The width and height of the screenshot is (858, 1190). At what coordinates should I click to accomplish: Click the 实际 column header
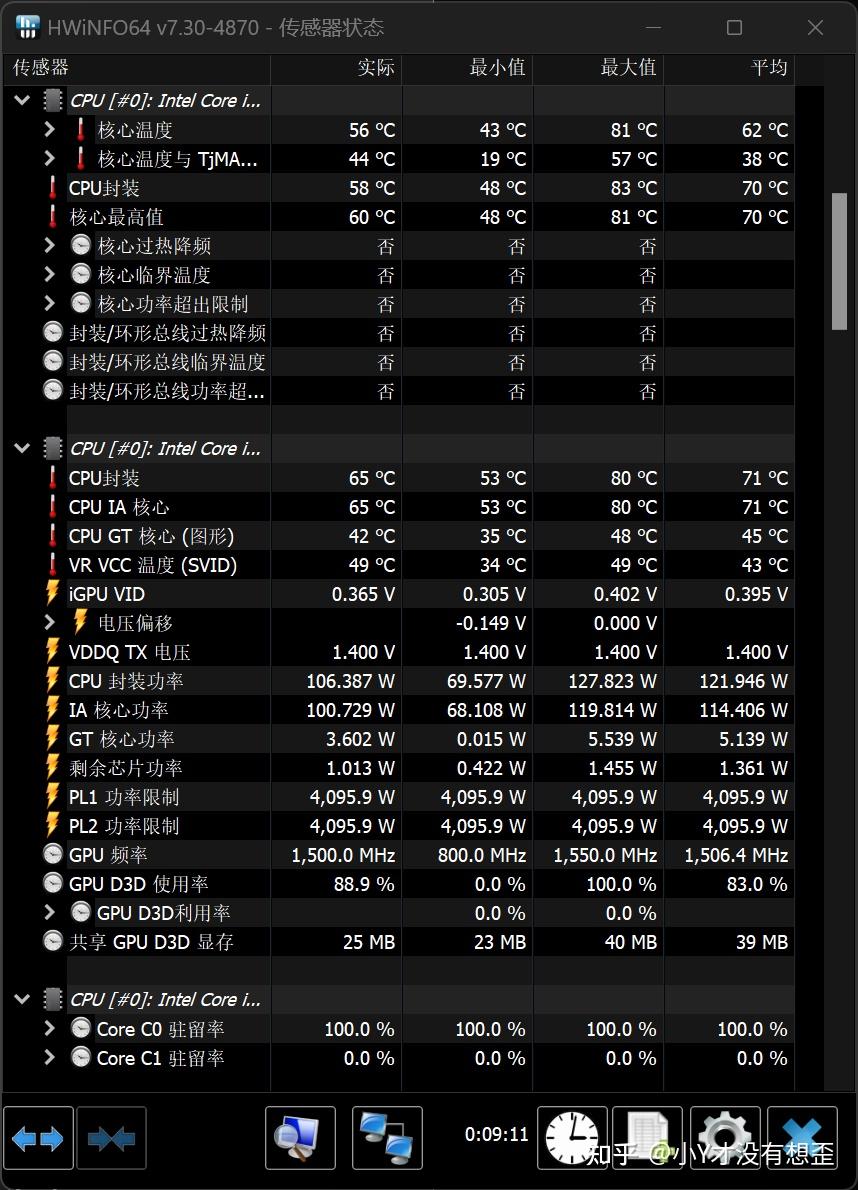coord(336,68)
